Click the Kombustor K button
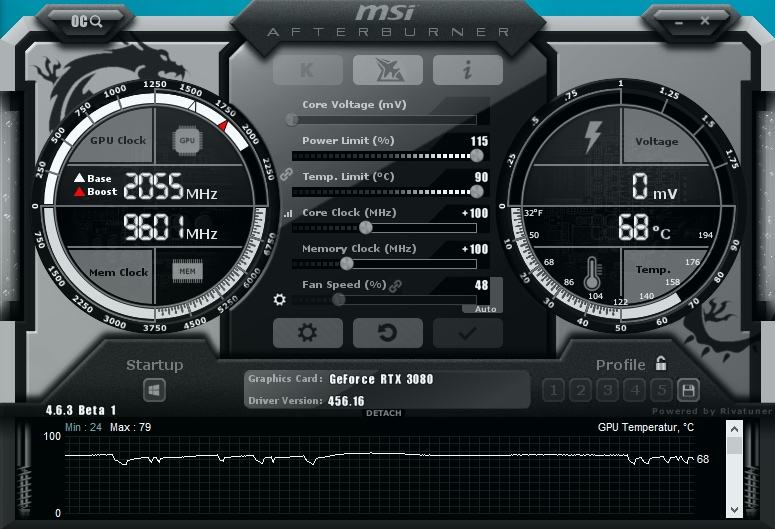The image size is (775, 529). 307,70
